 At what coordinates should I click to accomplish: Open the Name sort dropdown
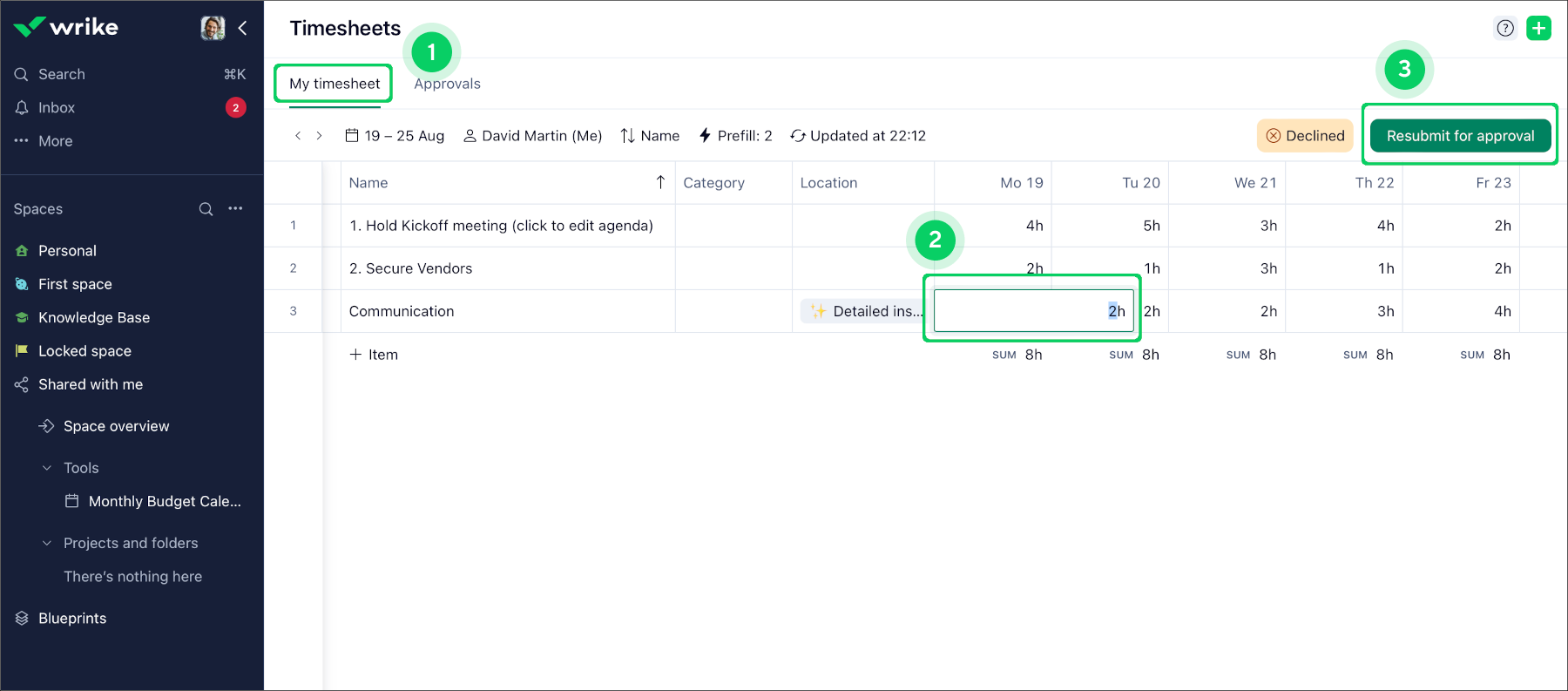[x=650, y=136]
